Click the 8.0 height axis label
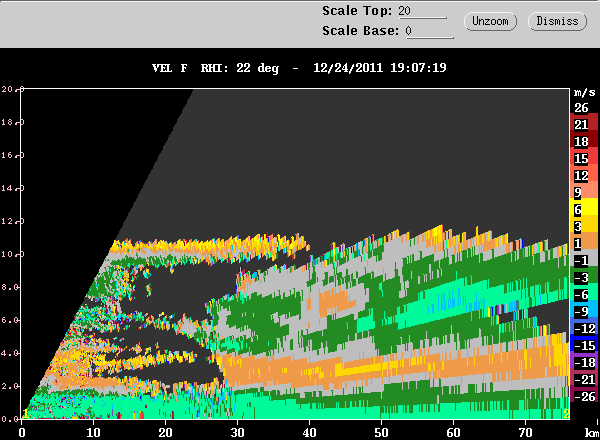 point(11,287)
